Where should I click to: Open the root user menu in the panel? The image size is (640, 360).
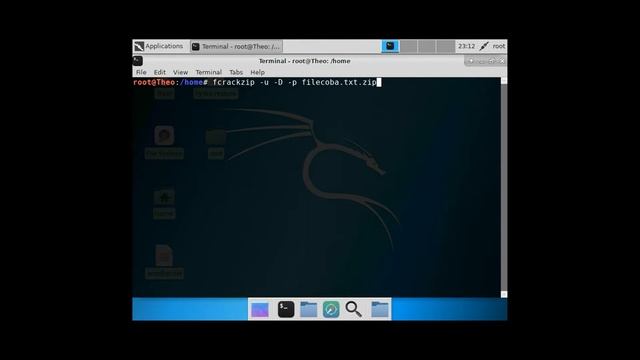pyautogui.click(x=499, y=46)
